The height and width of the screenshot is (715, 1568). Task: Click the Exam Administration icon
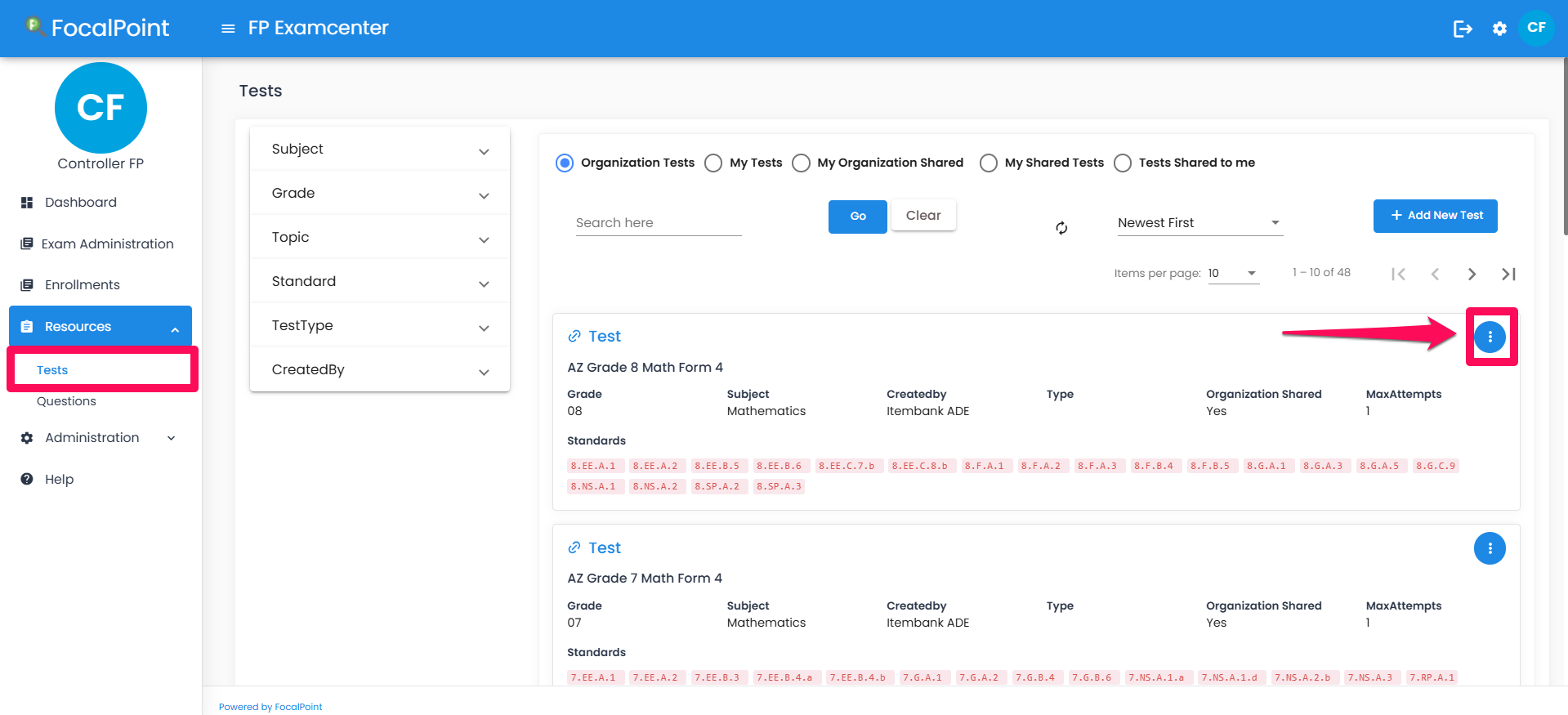[27, 244]
